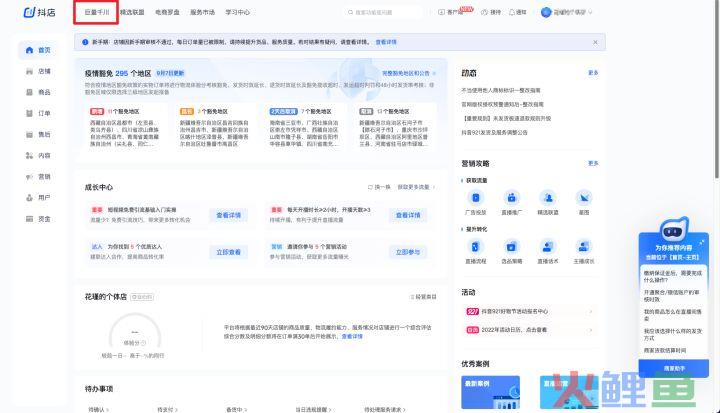Viewport: 720px width, 413px height.
Task: Open the 最新案例 thumbnail in 优秀案例
Action: pos(490,392)
